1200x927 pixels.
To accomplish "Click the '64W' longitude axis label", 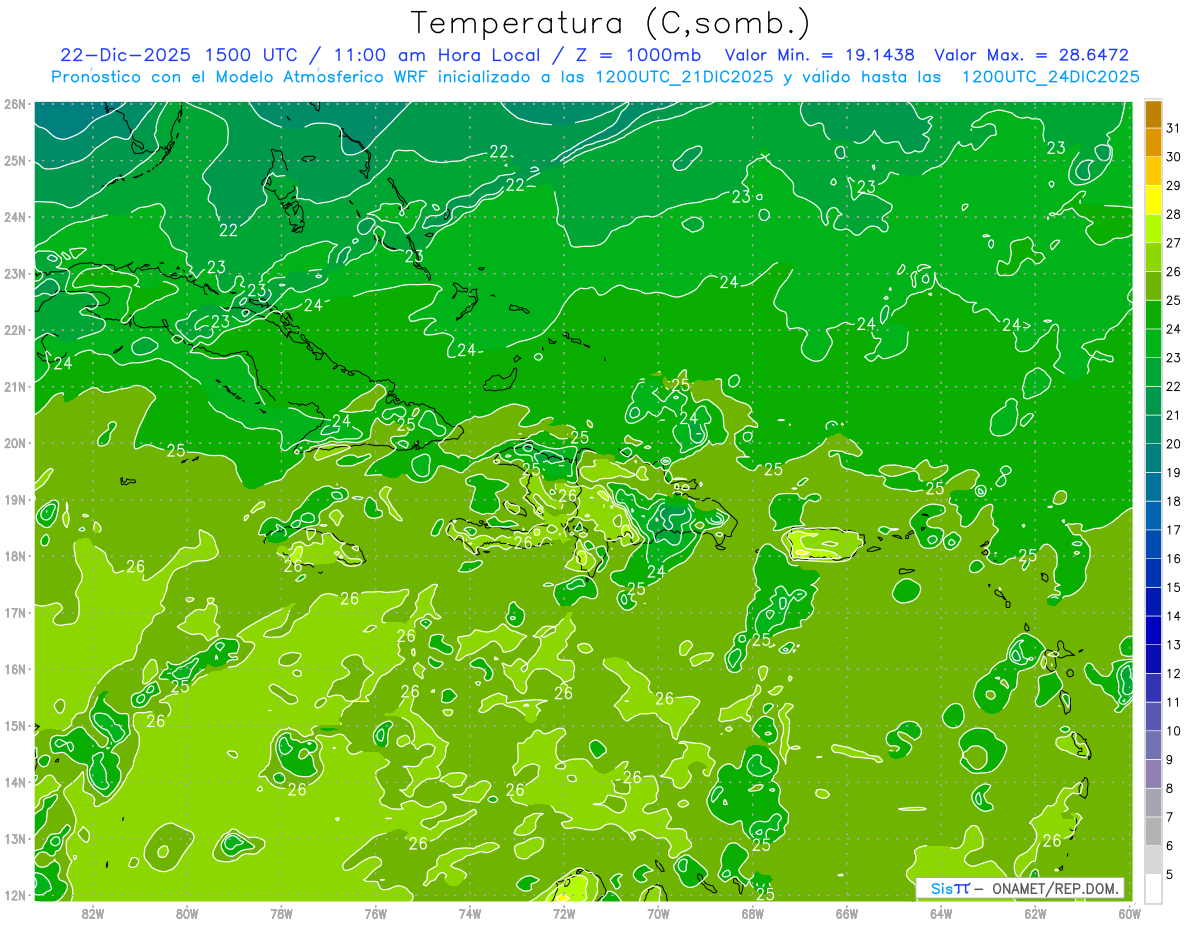I will [x=940, y=913].
